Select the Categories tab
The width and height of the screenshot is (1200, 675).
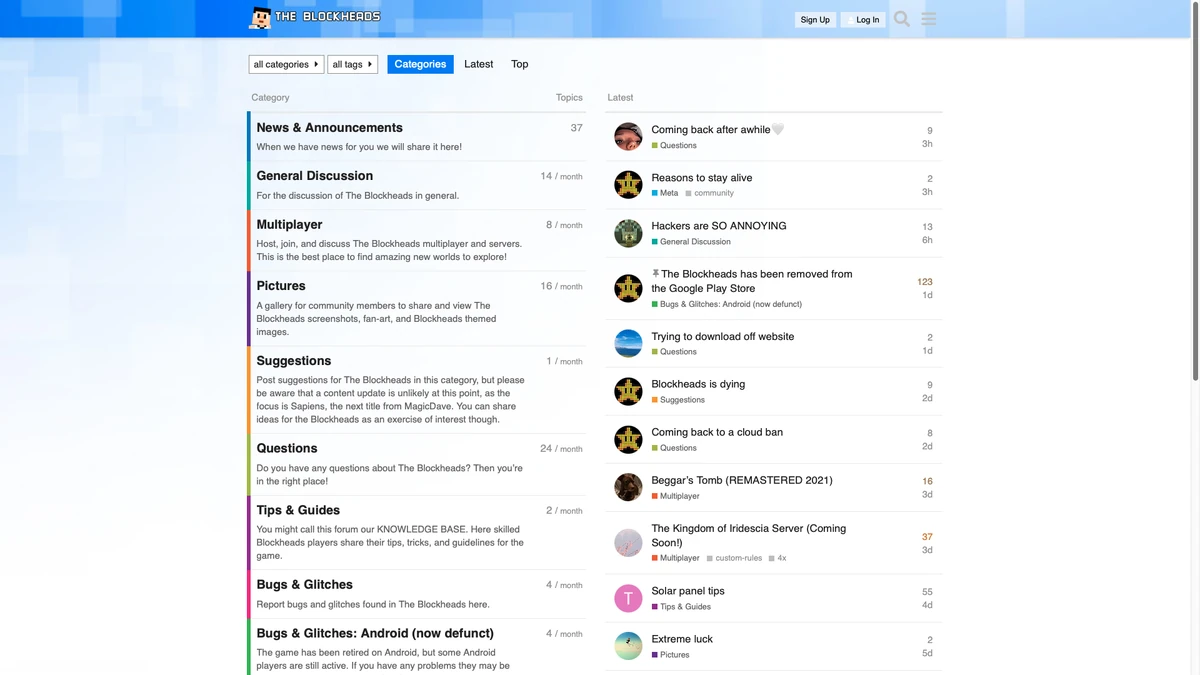point(420,63)
